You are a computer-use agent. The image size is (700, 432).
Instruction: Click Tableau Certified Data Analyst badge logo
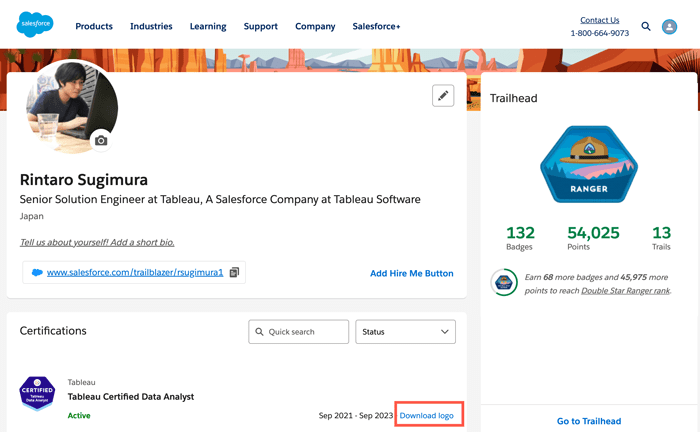[38, 394]
